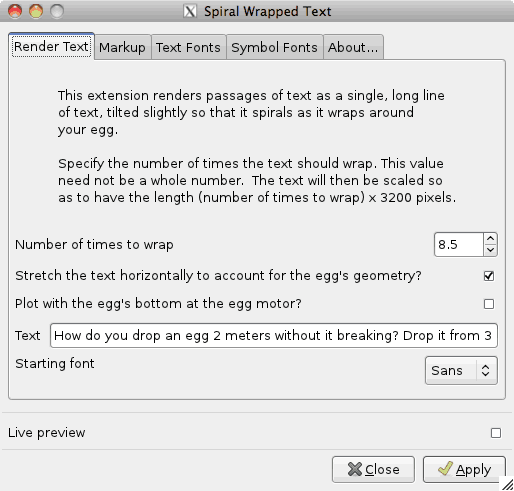
Task: Click the Close button
Action: (373, 469)
